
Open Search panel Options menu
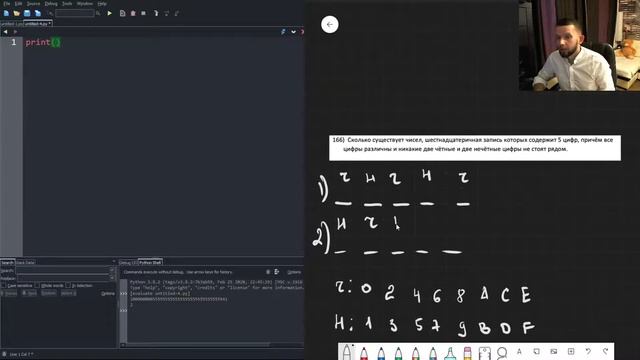click(108, 293)
